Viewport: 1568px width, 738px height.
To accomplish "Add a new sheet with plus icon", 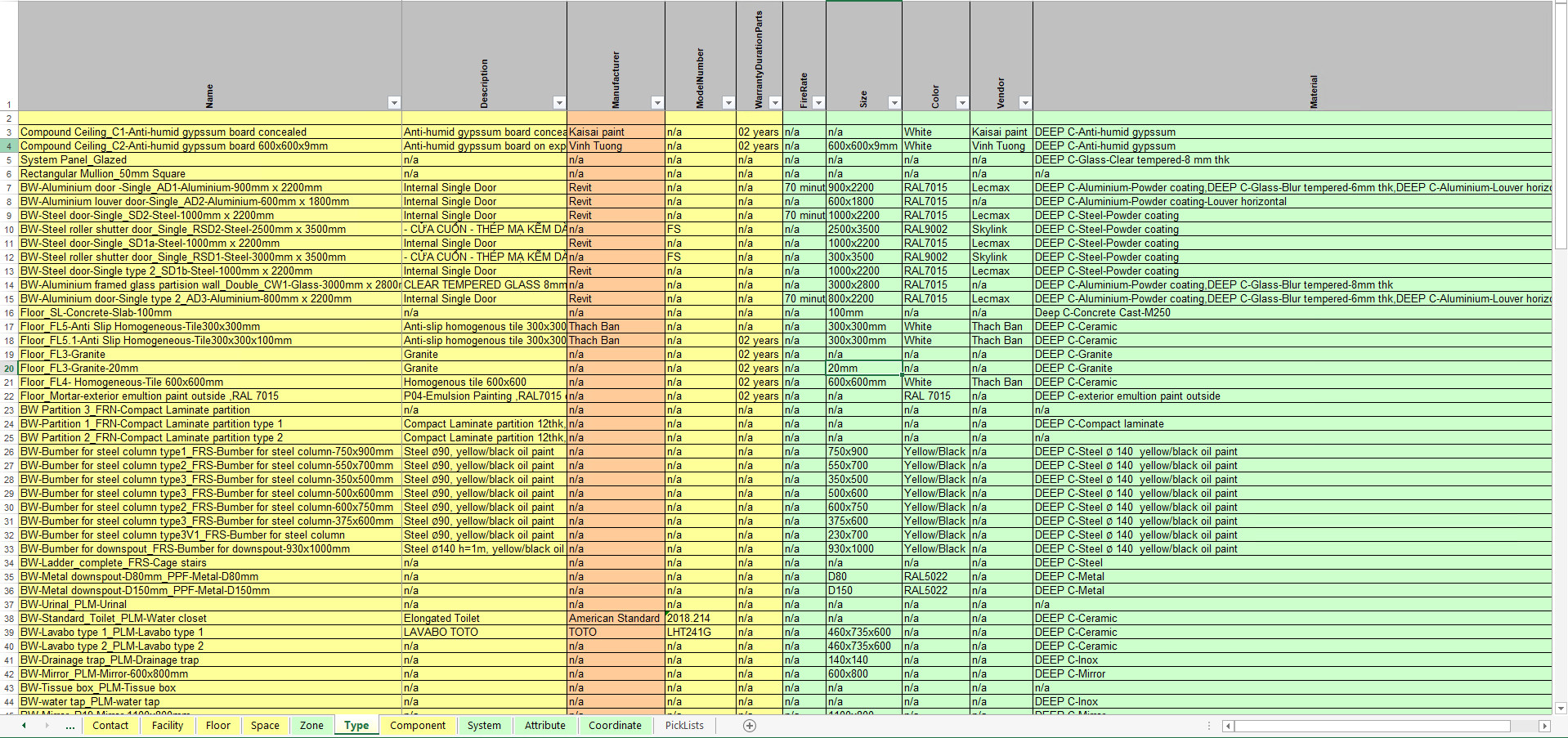I will 750,726.
